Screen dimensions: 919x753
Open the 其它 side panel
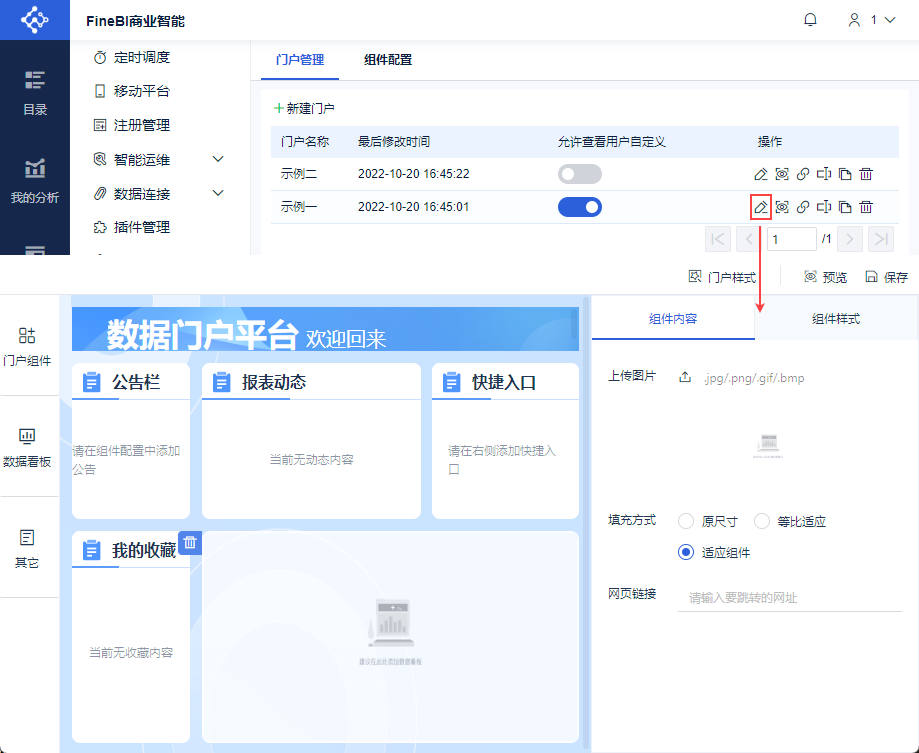27,549
